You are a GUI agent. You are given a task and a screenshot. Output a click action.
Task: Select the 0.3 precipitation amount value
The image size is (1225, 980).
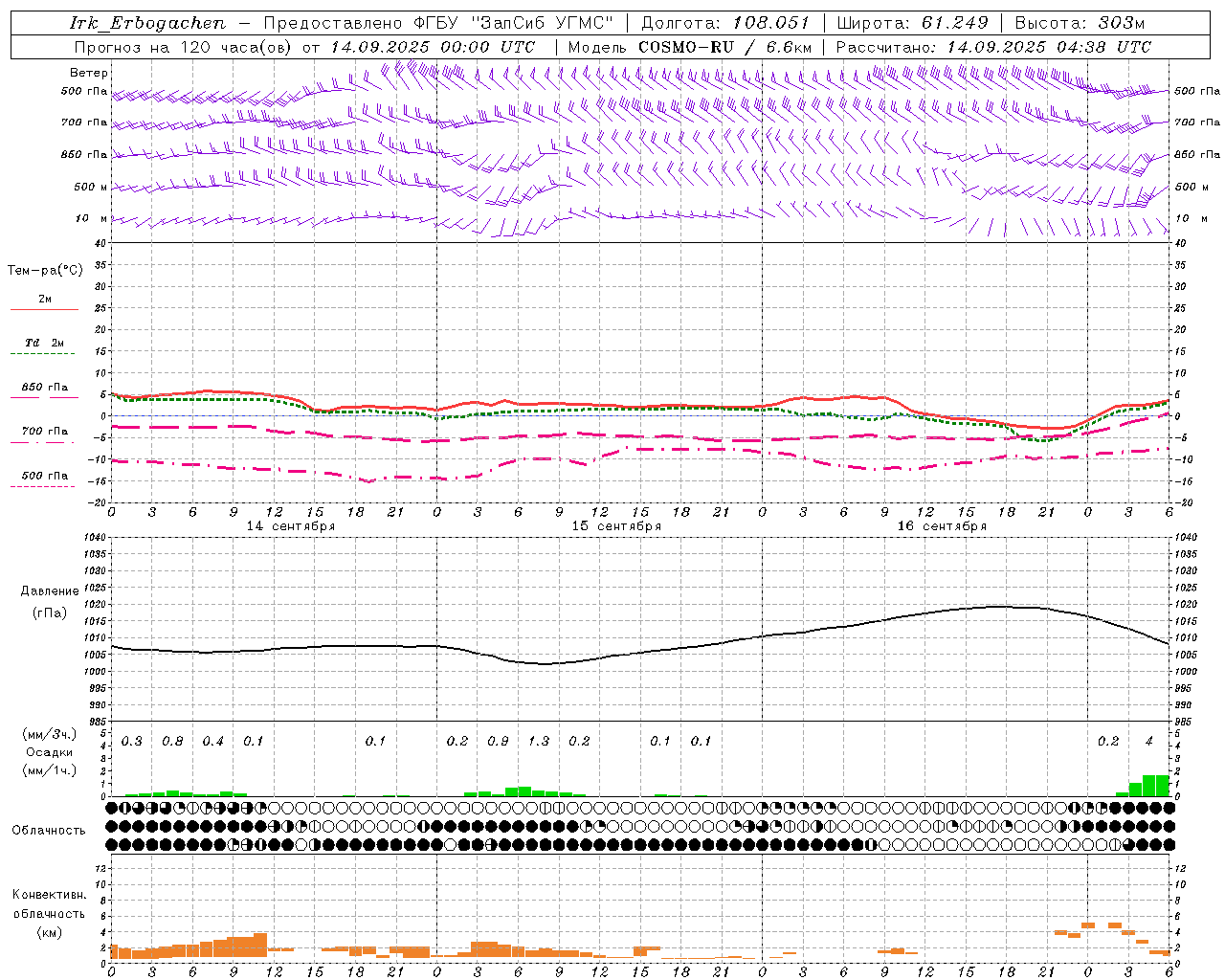(132, 741)
